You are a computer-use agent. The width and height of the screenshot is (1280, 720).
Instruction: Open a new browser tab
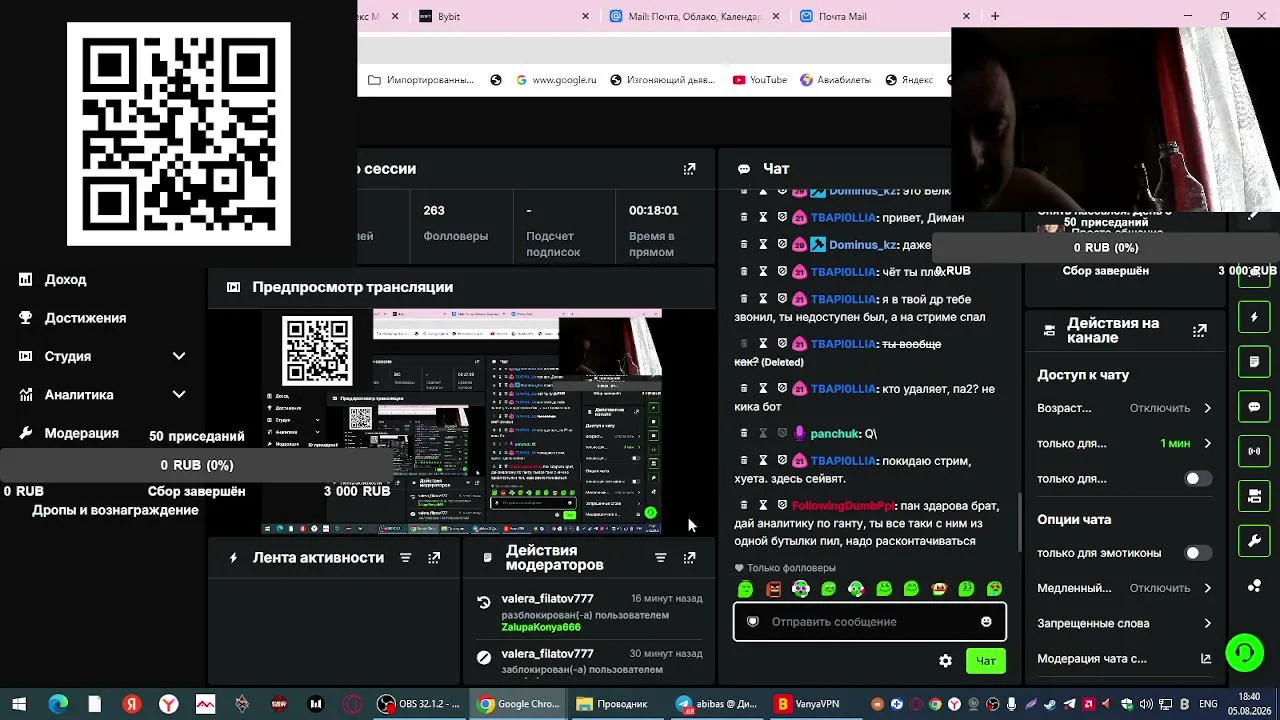995,16
